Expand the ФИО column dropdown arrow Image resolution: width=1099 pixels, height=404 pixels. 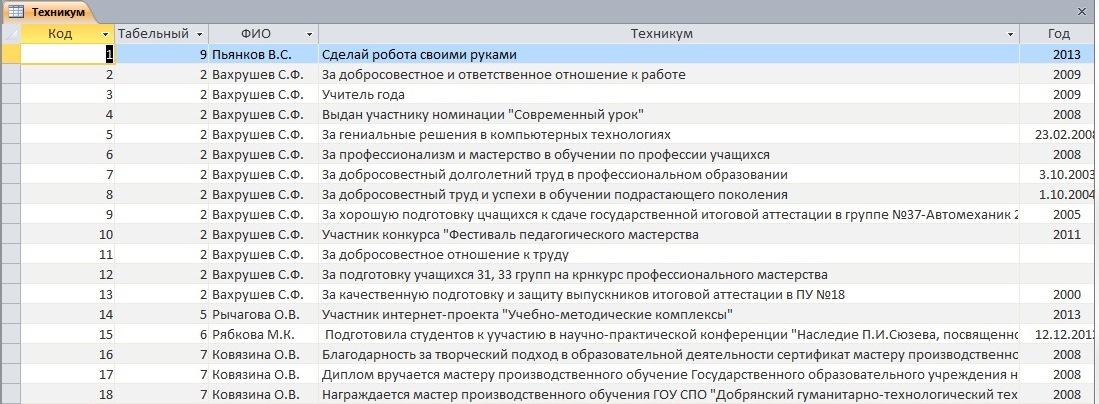tap(309, 34)
